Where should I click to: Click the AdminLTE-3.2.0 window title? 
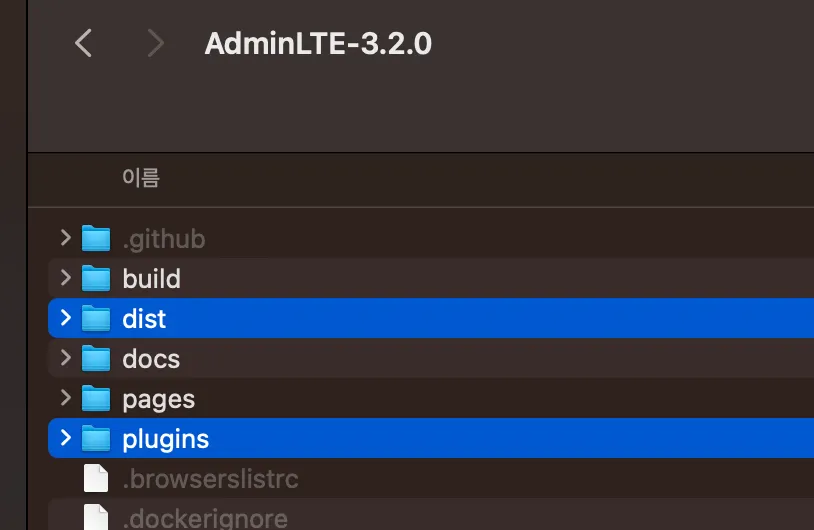pyautogui.click(x=318, y=44)
